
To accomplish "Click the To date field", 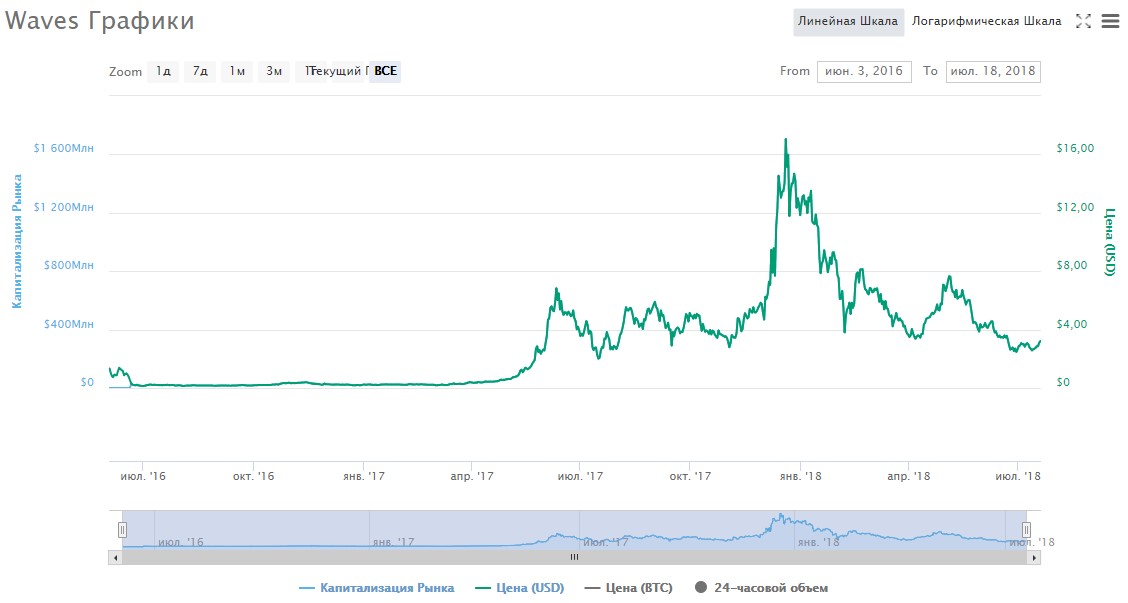I will click(992, 71).
